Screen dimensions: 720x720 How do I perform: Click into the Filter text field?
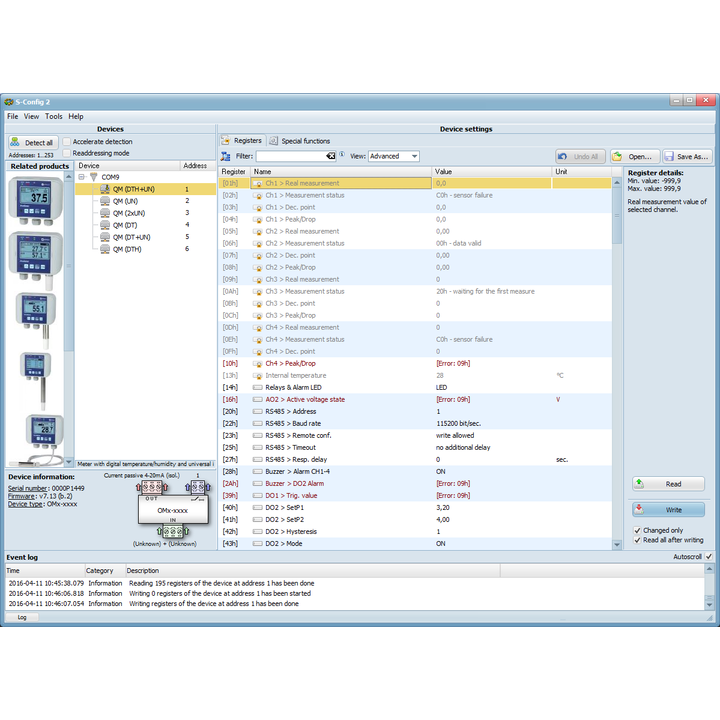pyautogui.click(x=290, y=156)
